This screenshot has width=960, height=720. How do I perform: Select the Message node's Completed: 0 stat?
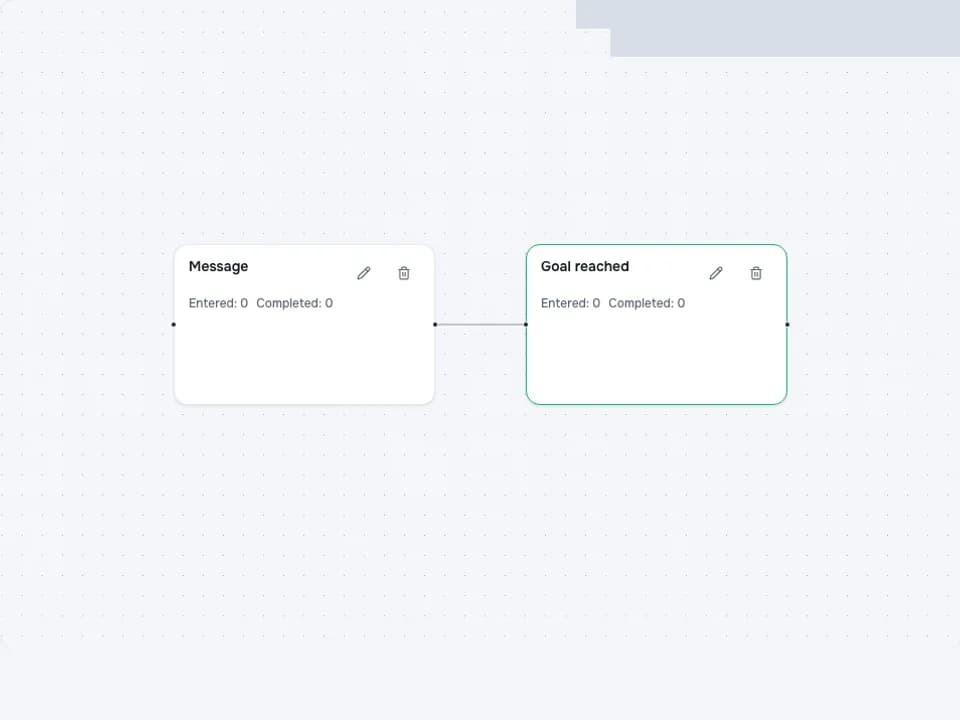click(294, 303)
